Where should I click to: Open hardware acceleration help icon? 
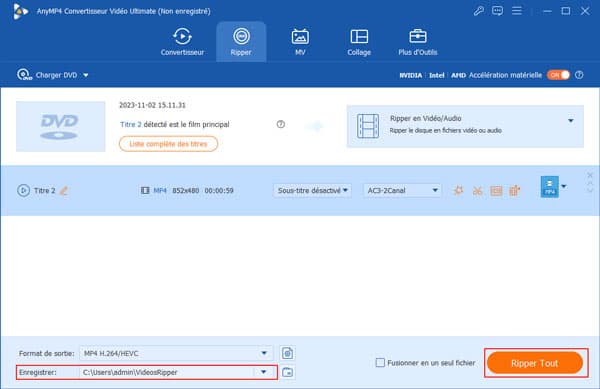579,75
